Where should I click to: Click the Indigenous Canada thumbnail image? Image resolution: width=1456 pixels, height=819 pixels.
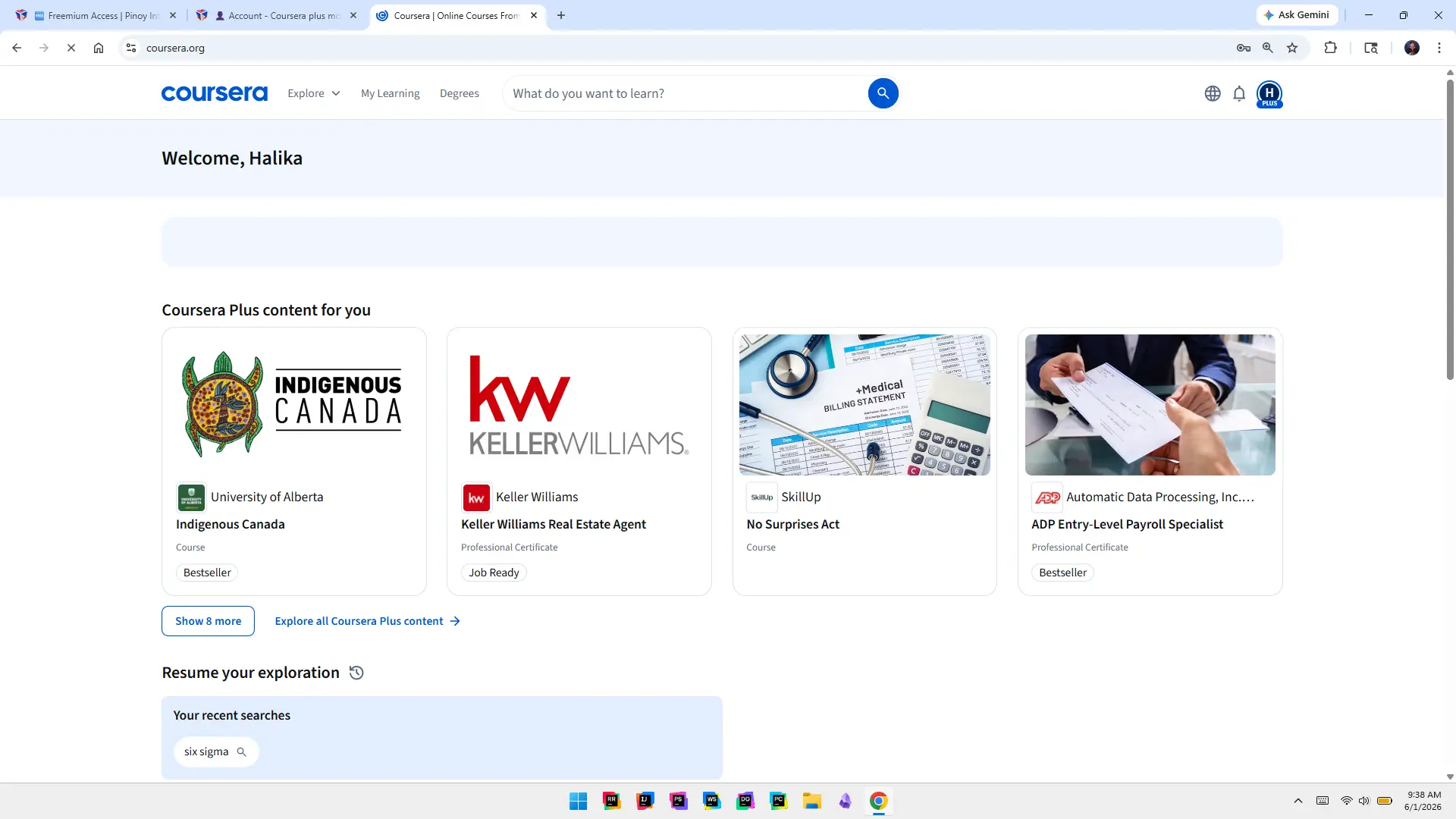click(x=294, y=405)
